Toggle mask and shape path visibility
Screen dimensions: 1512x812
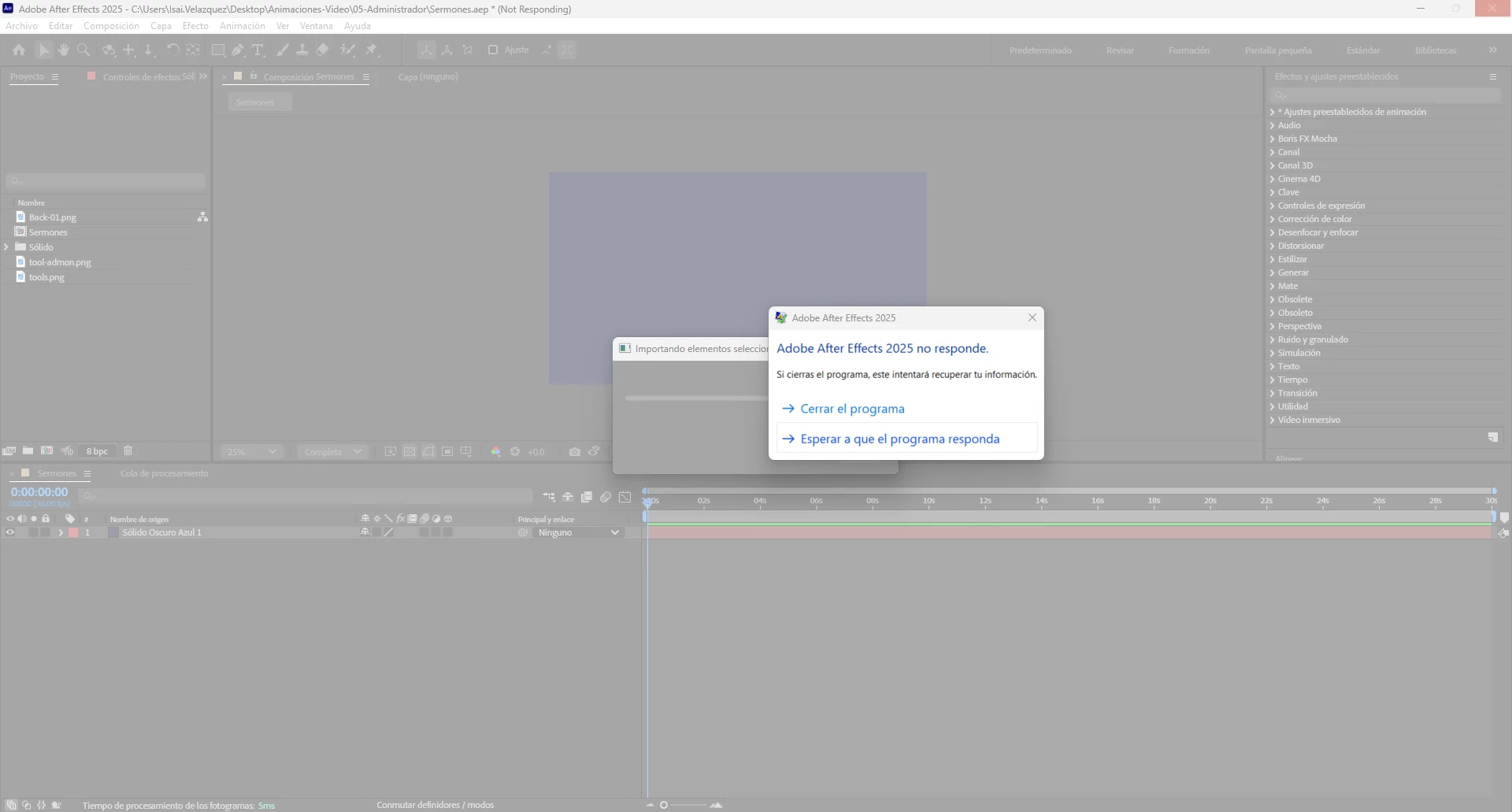pos(428,452)
